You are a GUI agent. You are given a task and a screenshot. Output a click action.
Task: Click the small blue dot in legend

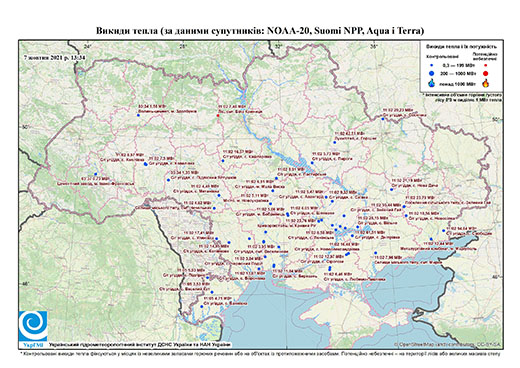point(432,65)
